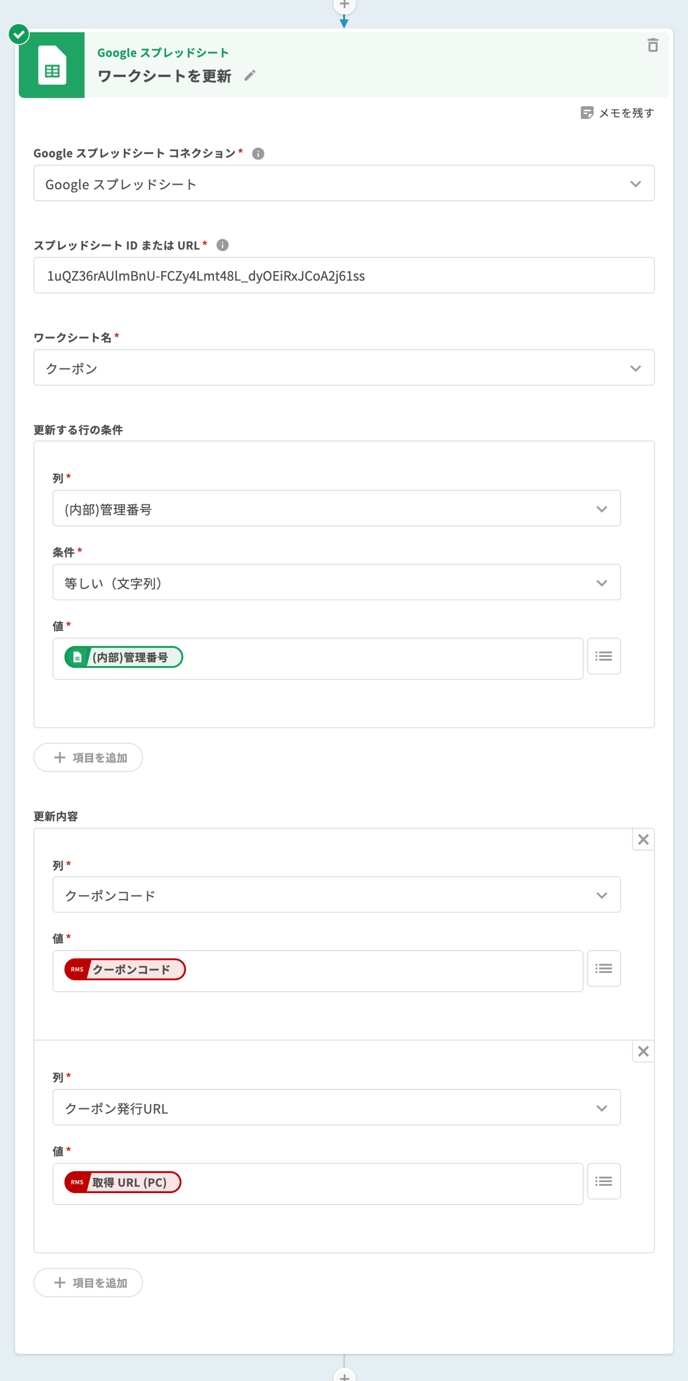Click 項目を追加 under update conditions
The height and width of the screenshot is (1381, 688).
coord(89,758)
